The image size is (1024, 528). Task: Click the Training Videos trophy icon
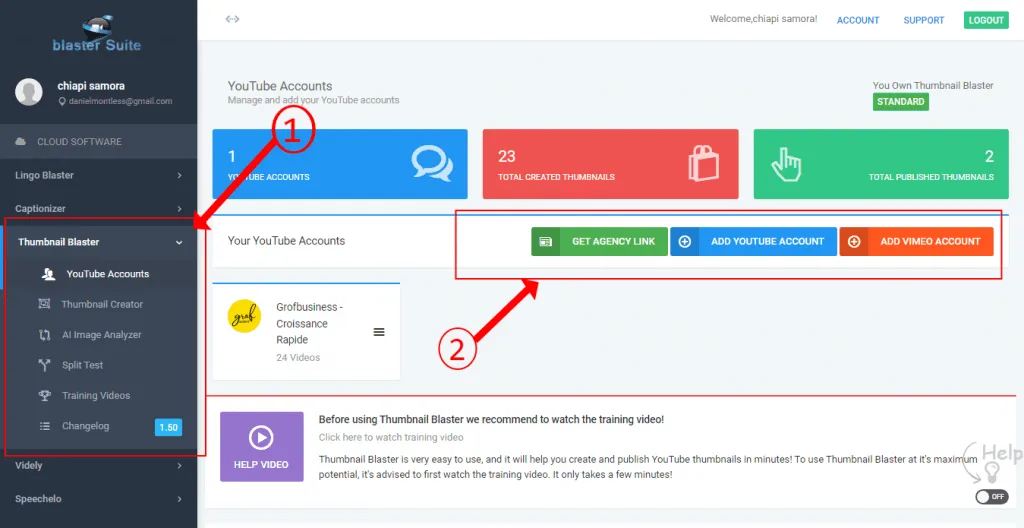click(44, 395)
